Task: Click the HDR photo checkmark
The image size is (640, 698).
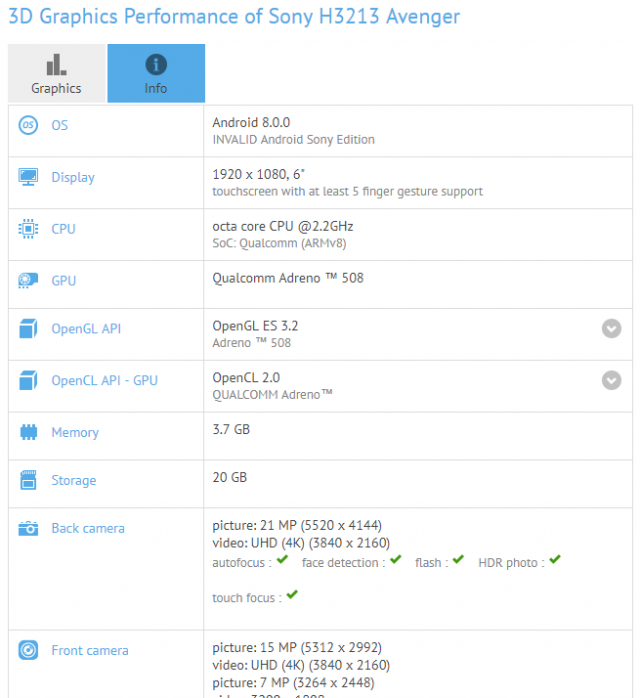Action: pyautogui.click(x=555, y=560)
